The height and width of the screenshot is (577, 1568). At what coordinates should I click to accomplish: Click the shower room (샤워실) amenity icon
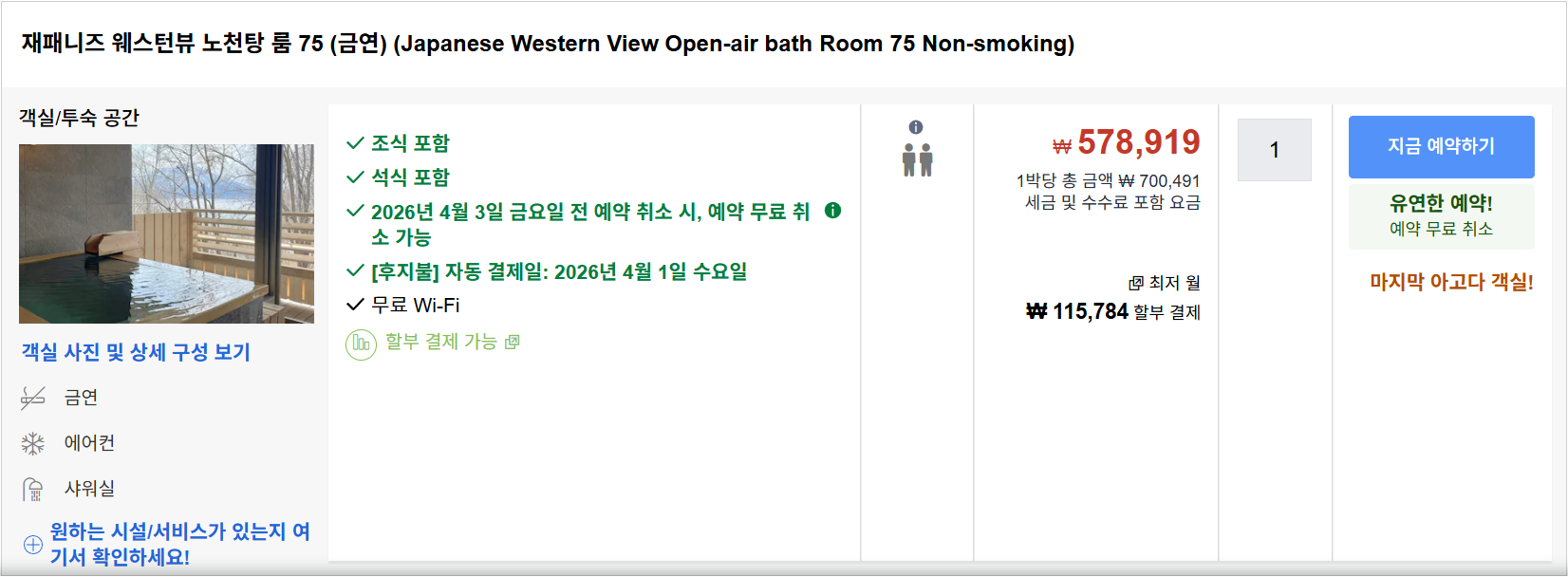pyautogui.click(x=31, y=487)
